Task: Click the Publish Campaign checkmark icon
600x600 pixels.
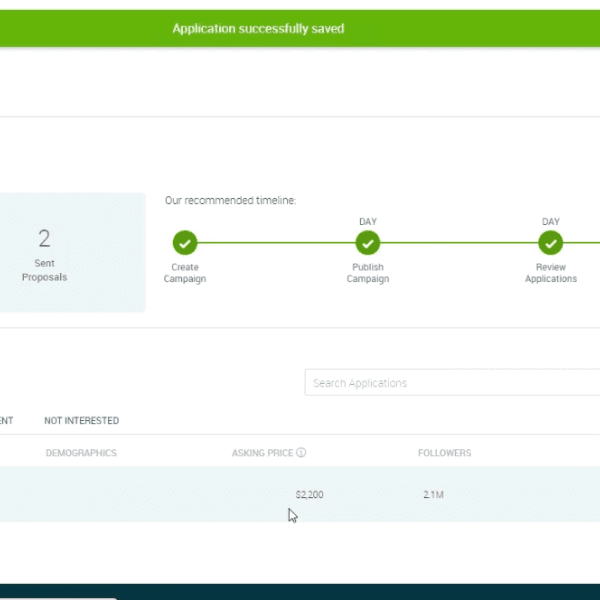Action: (368, 243)
